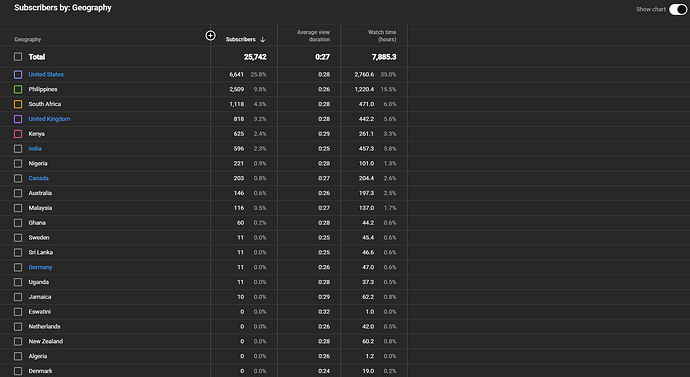Click South Africa subscriber count 1,118
The height and width of the screenshot is (377, 690).
237,104
